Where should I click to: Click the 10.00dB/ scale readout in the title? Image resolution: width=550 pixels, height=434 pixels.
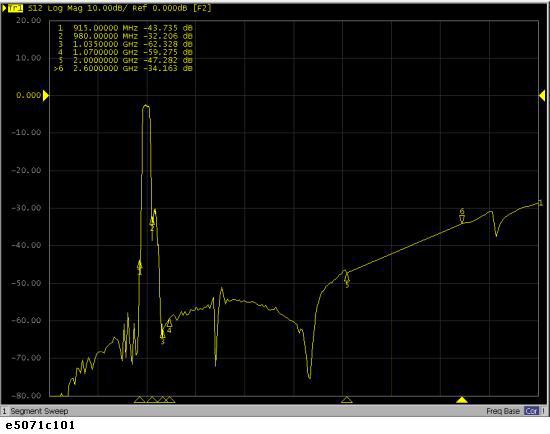point(107,8)
